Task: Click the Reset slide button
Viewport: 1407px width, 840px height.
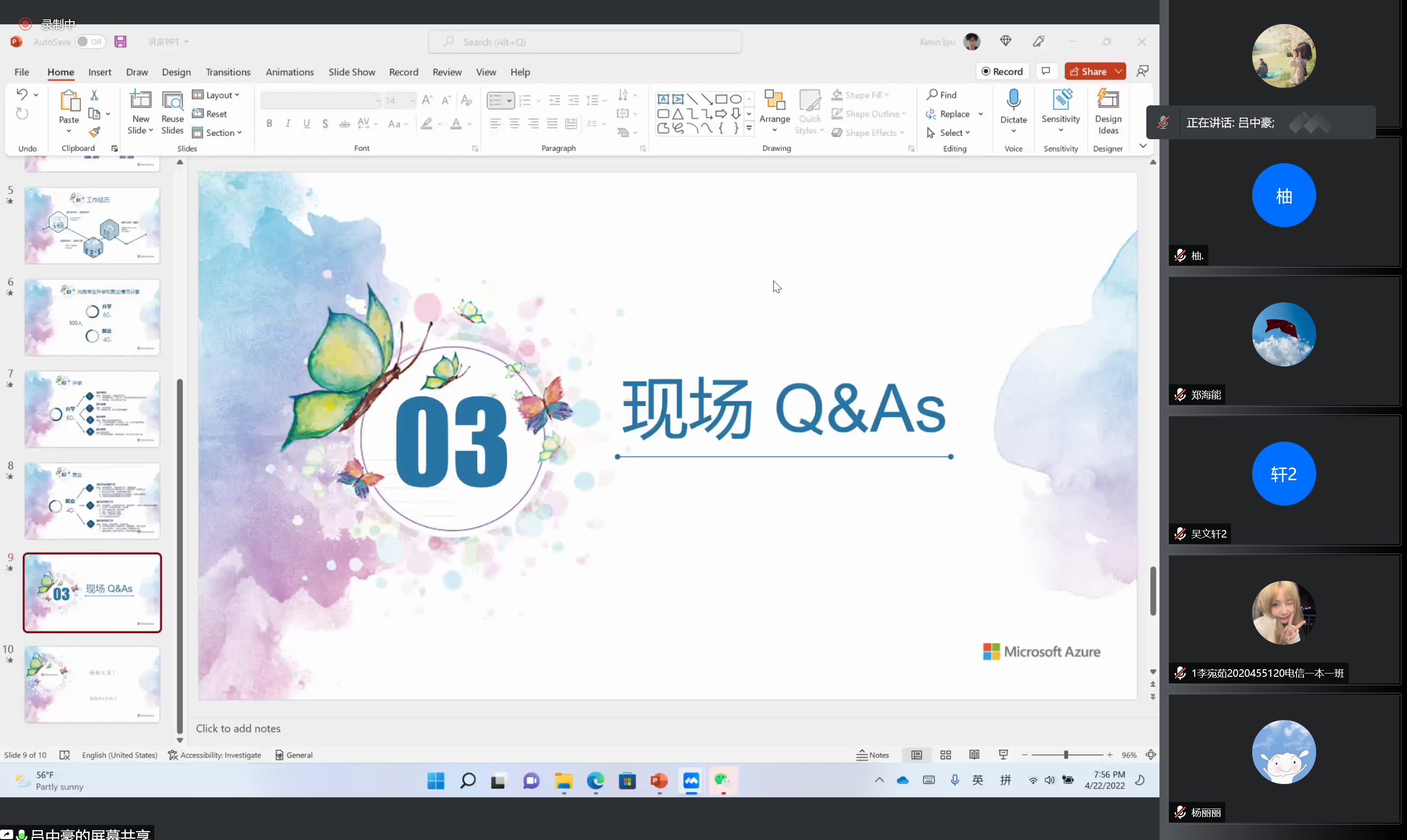Action: point(209,114)
